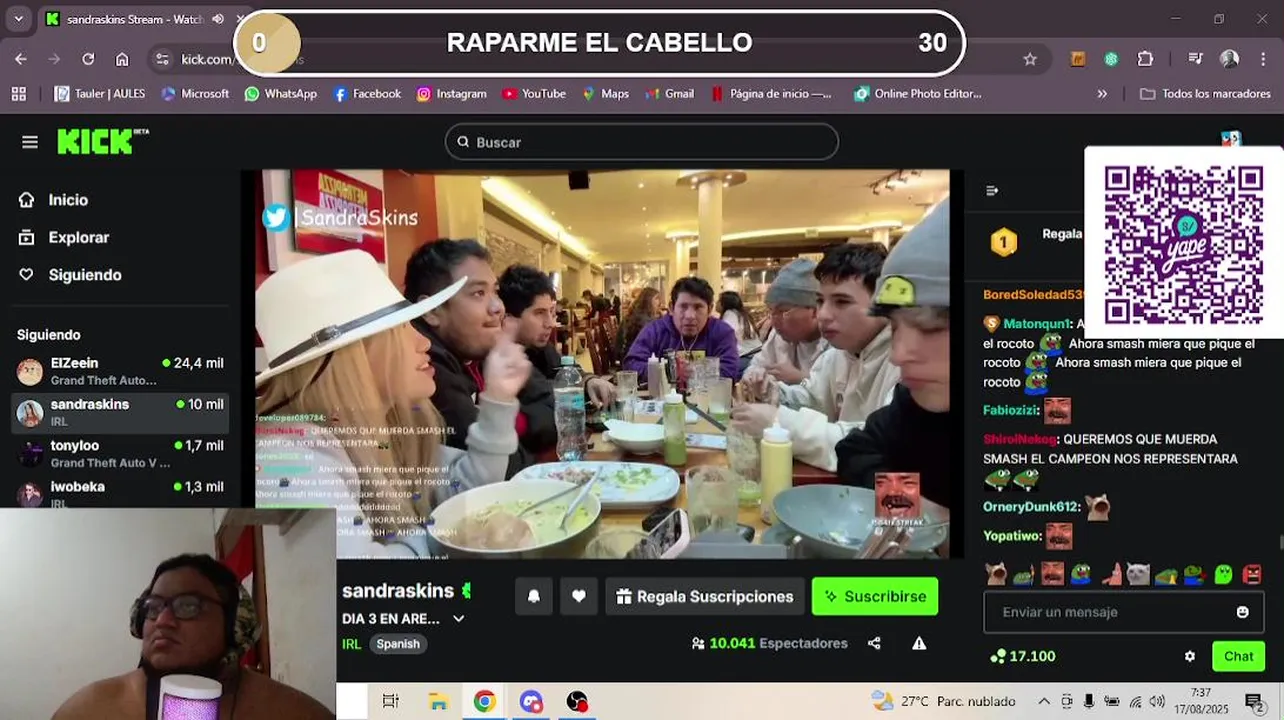The image size is (1284, 720).
Task: Open Instagram bookmark
Action: (452, 94)
